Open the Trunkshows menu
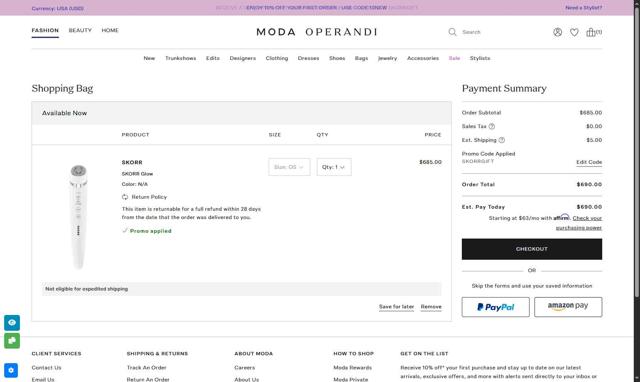 [x=180, y=58]
